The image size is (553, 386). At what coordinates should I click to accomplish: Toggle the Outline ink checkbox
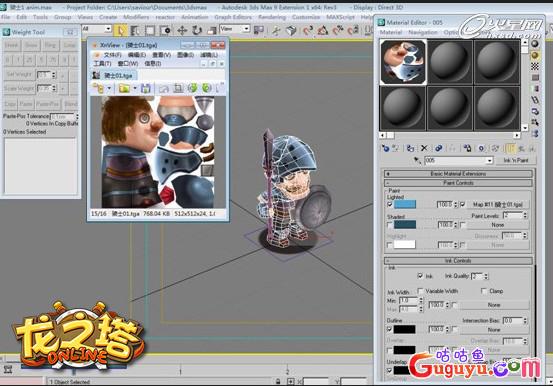tap(390, 329)
